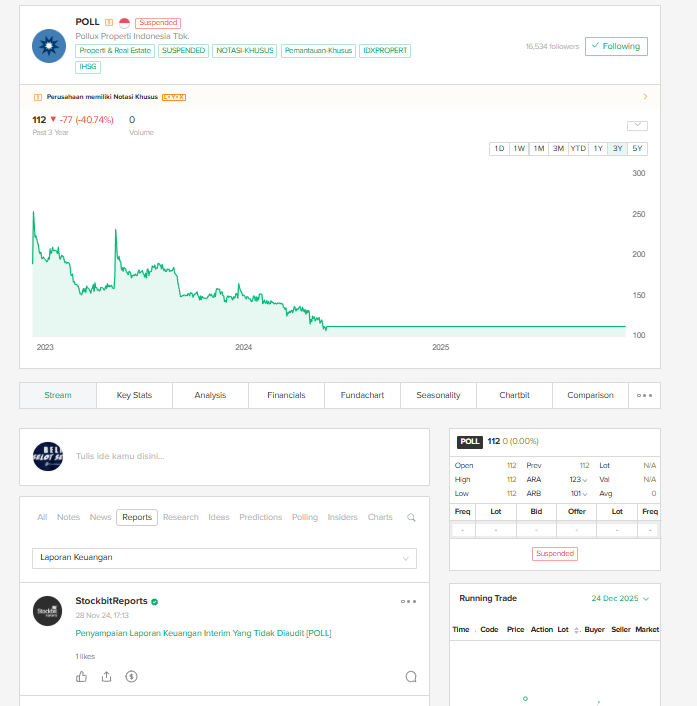
Task: Click the IHSG tag
Action: pos(88,67)
